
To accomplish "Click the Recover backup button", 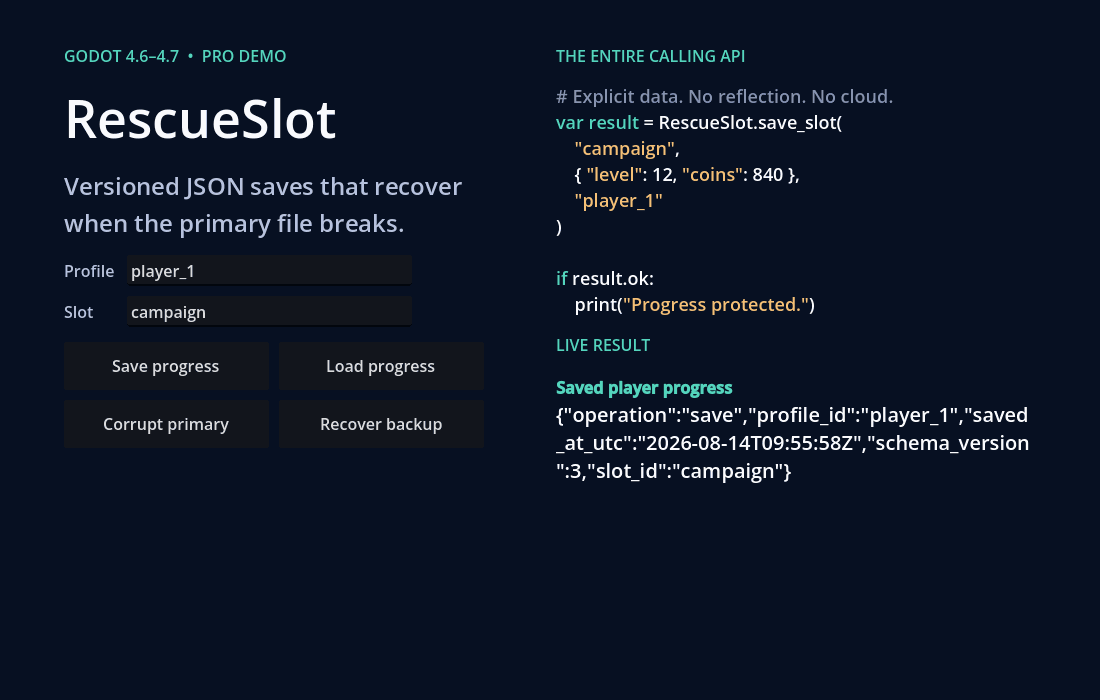I will (381, 424).
